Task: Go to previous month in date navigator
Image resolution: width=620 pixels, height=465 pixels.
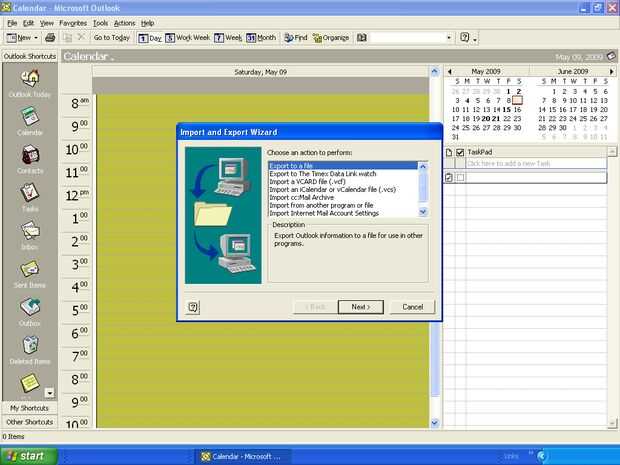Action: click(450, 72)
